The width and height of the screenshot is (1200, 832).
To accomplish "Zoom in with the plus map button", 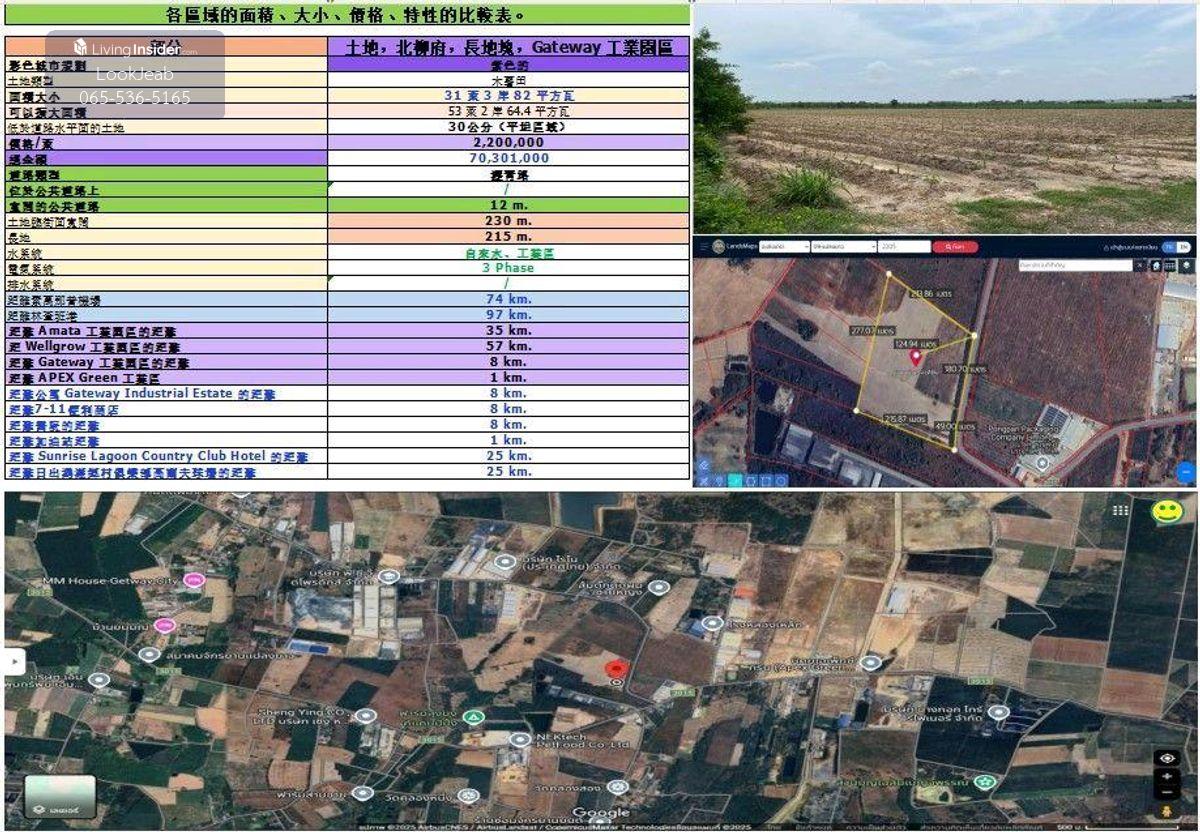I will 1166,777.
